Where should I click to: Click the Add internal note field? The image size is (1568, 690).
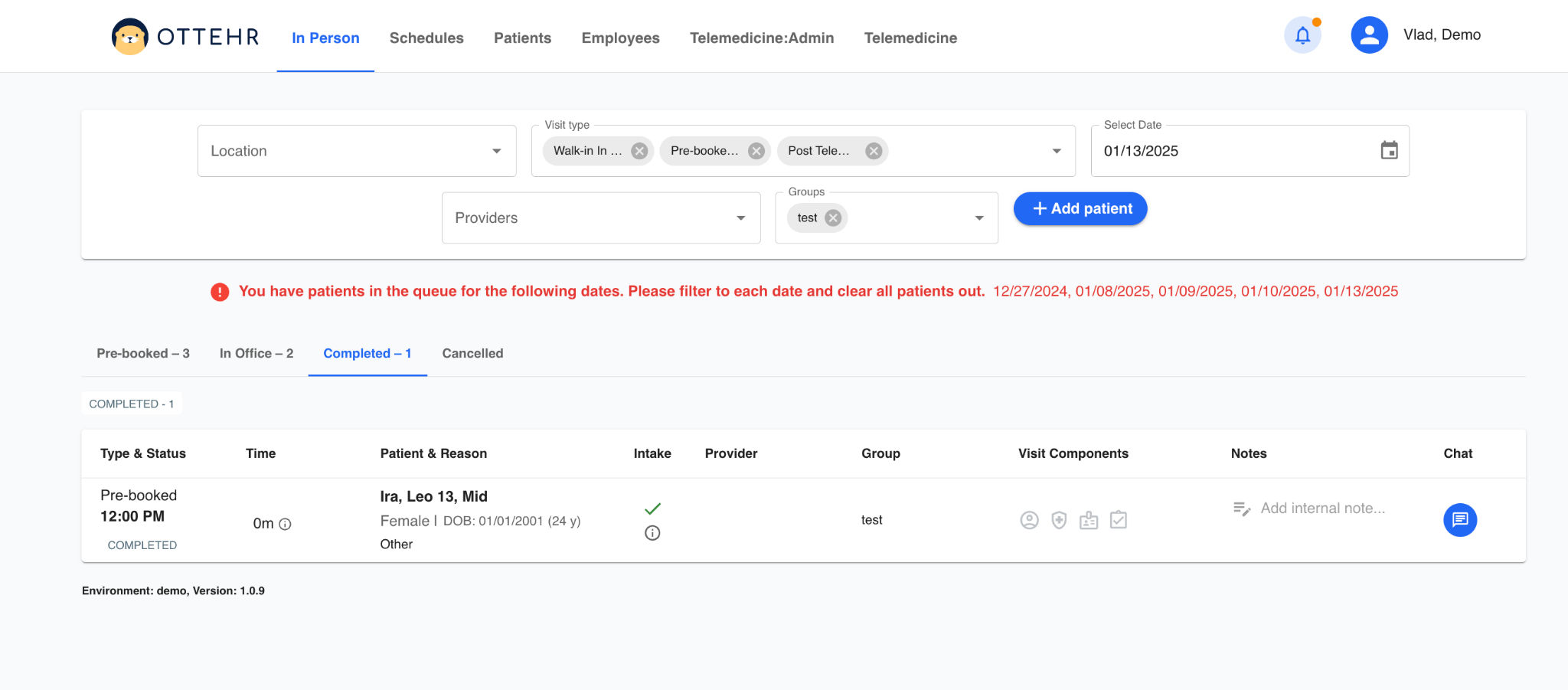(1322, 509)
